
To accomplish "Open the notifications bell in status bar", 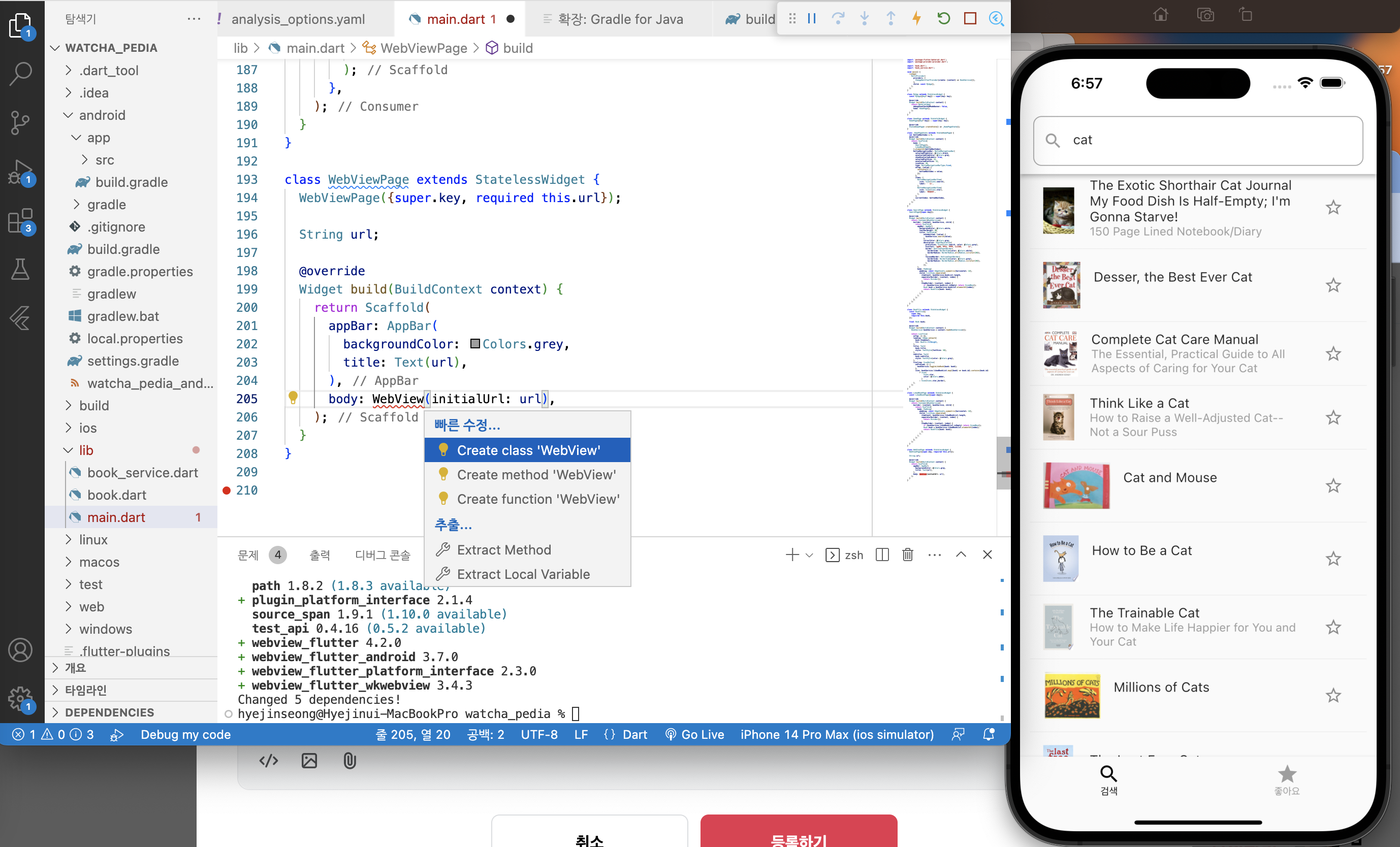I will [989, 734].
